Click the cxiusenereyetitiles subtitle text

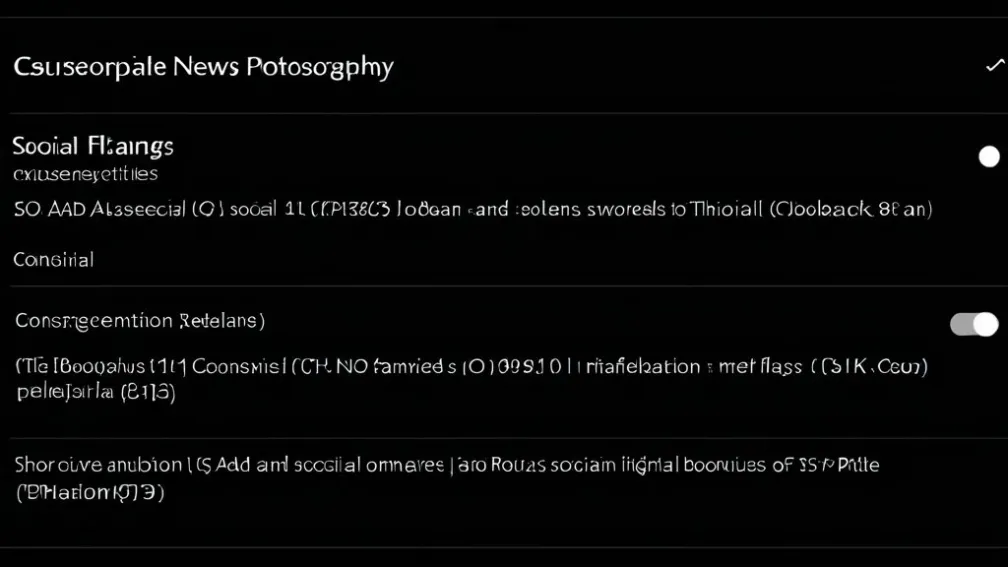(x=85, y=174)
